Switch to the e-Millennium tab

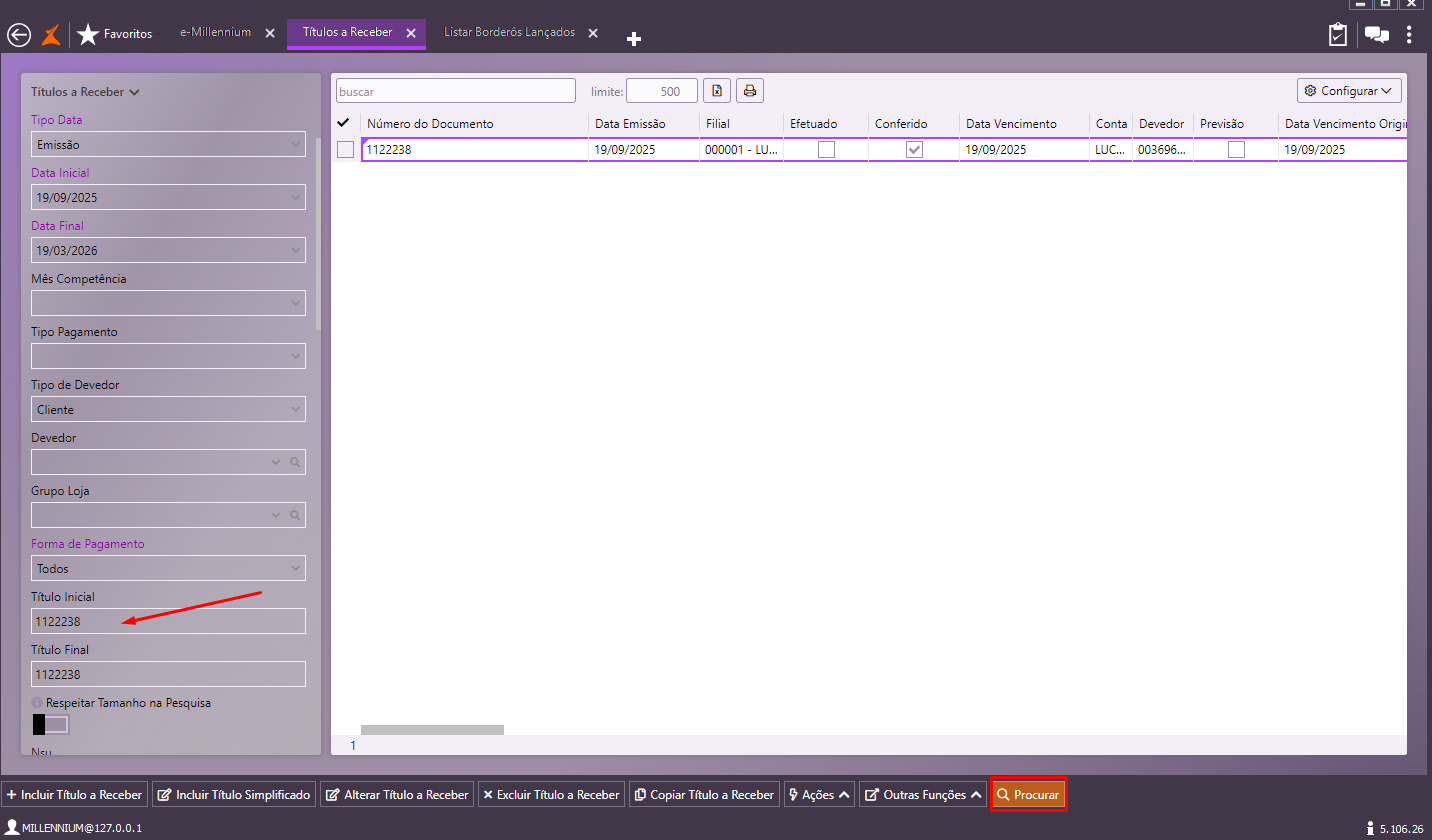coord(216,33)
